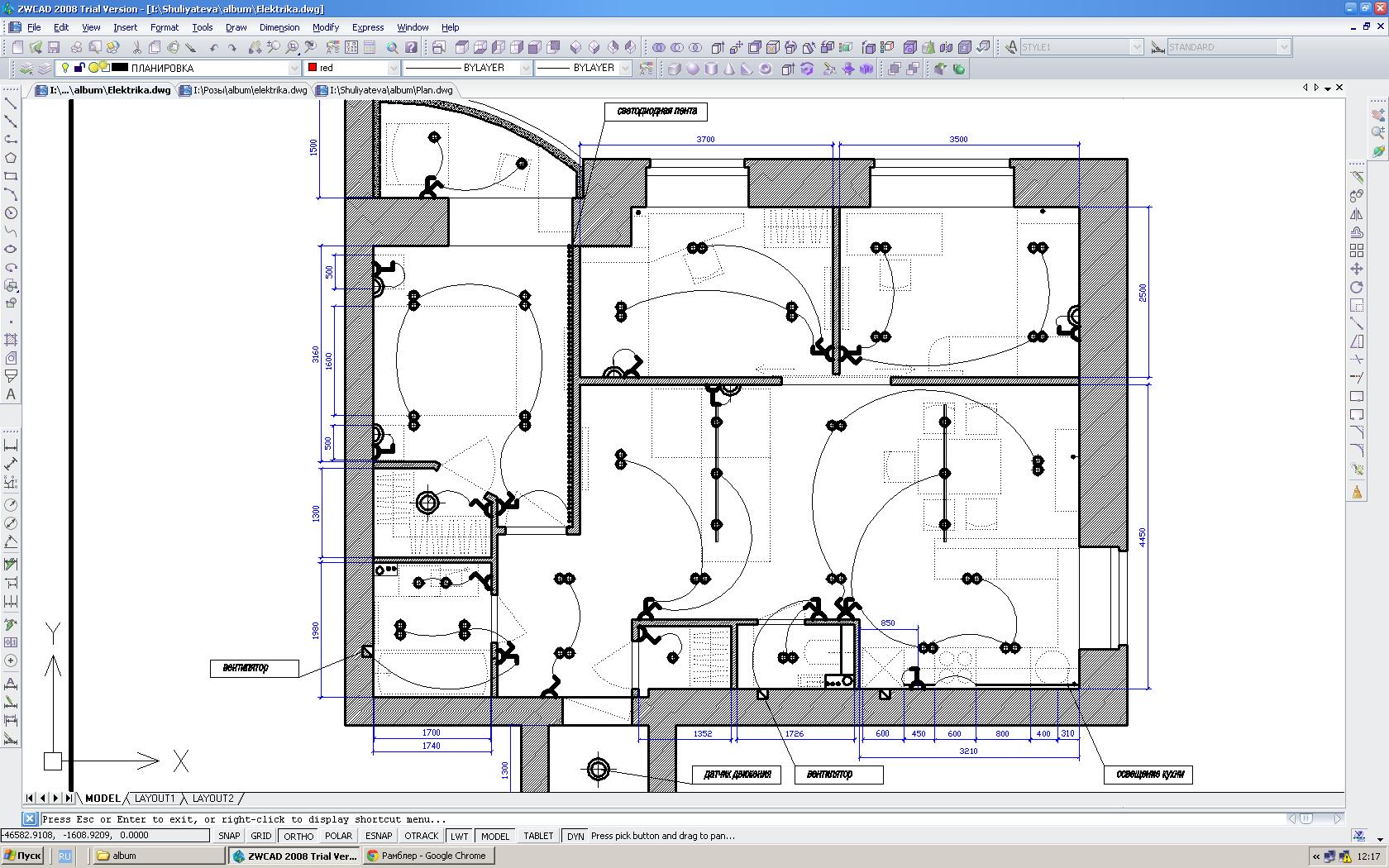Open the STYLE1 text style dropdown
The width and height of the screenshot is (1389, 868).
(1137, 47)
